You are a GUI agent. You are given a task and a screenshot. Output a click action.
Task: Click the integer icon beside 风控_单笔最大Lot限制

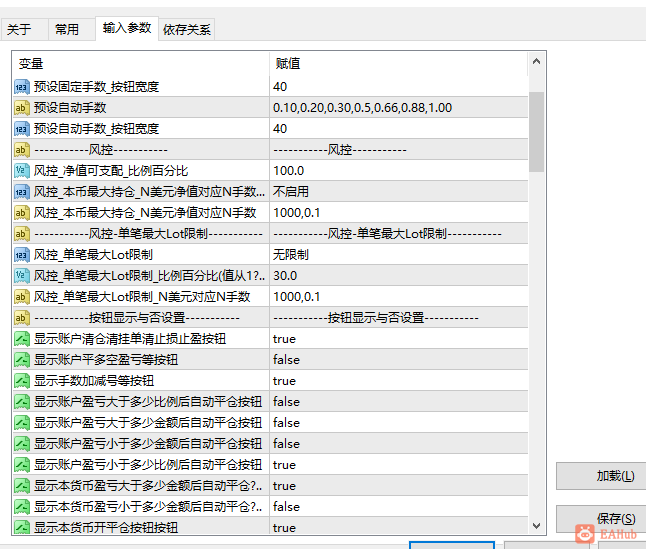click(x=21, y=255)
